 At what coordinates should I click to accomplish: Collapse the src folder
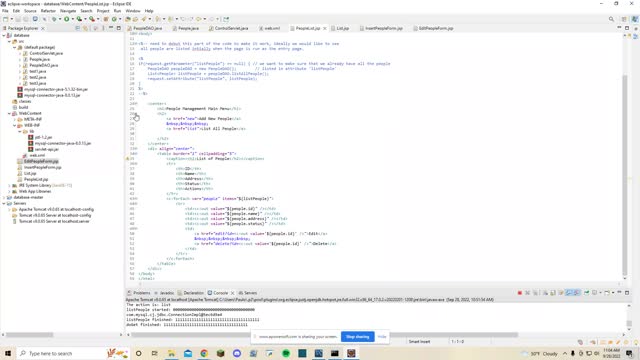pyautogui.click(x=9, y=41)
